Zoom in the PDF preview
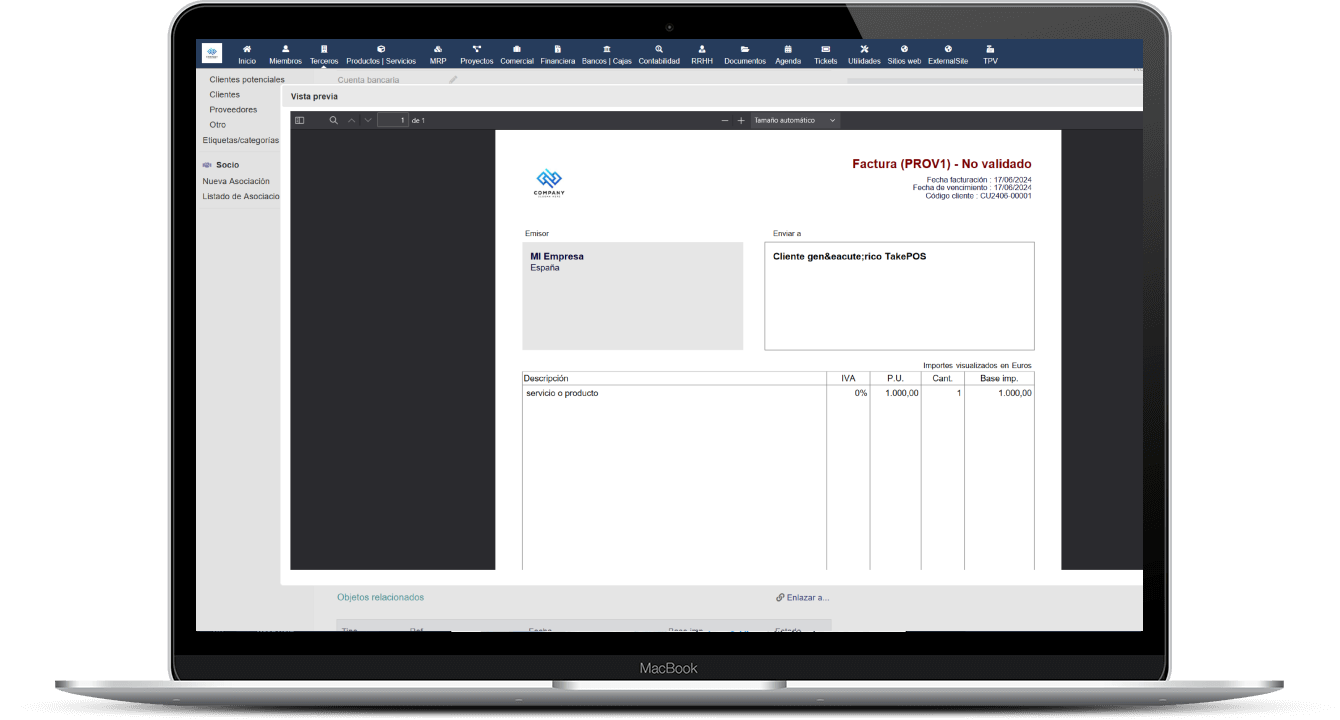 pos(741,120)
